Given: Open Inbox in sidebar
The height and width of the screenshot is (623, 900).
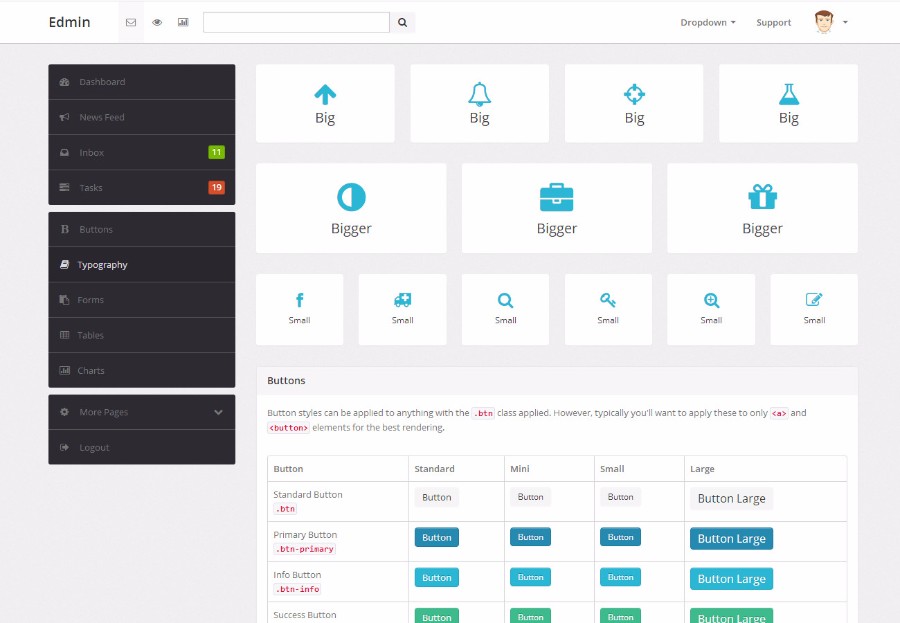Looking at the screenshot, I should click(142, 152).
